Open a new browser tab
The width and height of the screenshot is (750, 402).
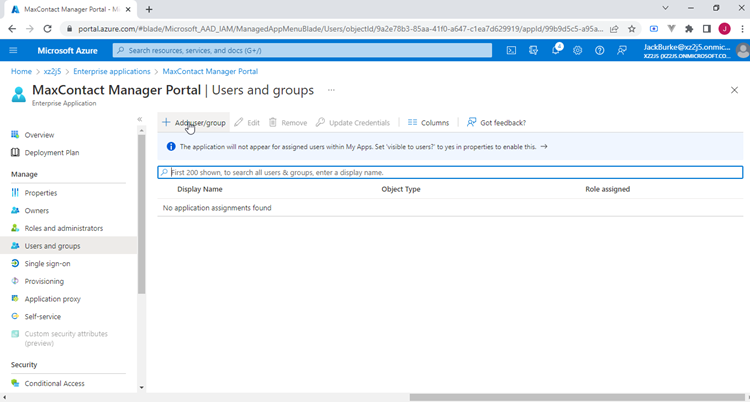(149, 9)
